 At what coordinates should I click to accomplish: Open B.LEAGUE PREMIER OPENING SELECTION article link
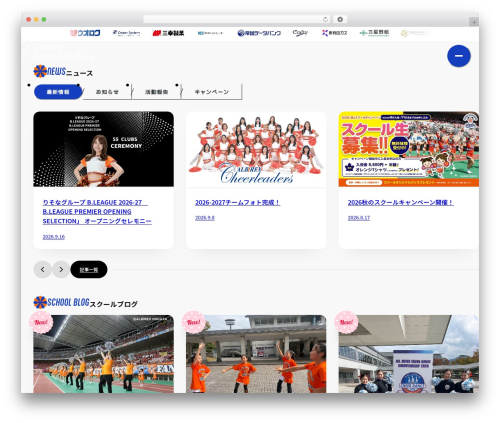coord(97,212)
